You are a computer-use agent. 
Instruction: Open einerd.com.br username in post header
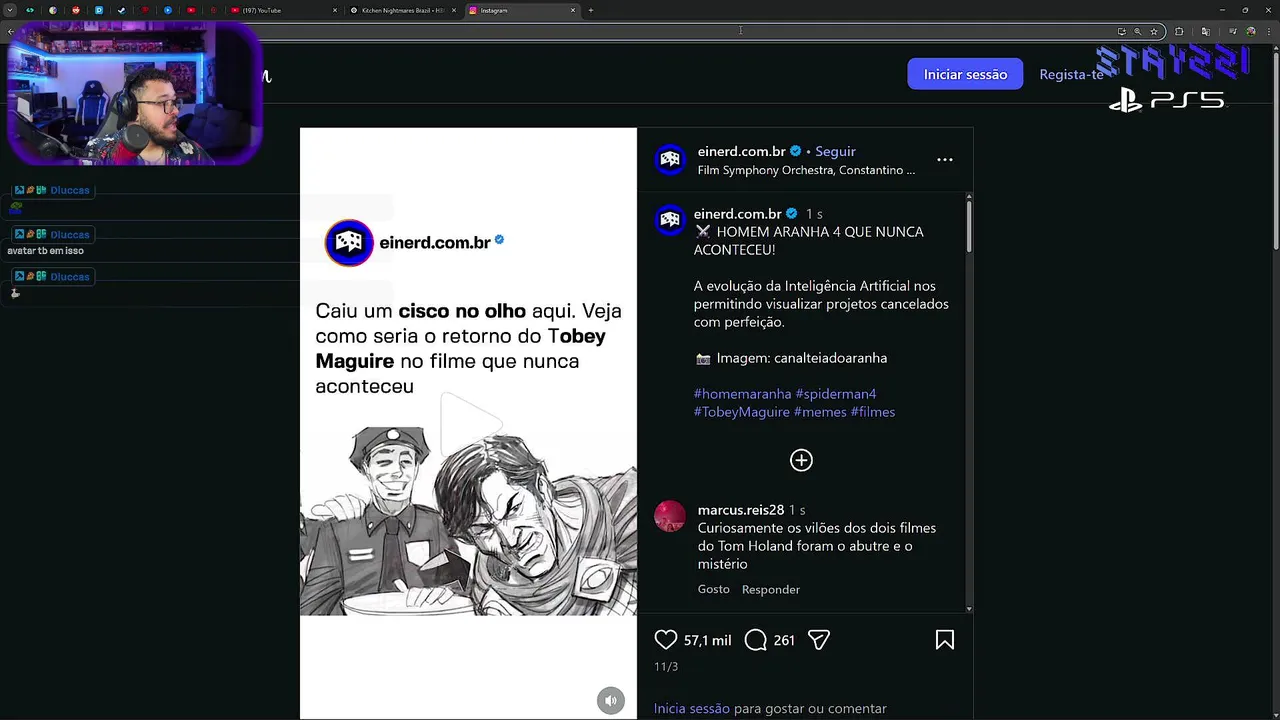click(741, 151)
